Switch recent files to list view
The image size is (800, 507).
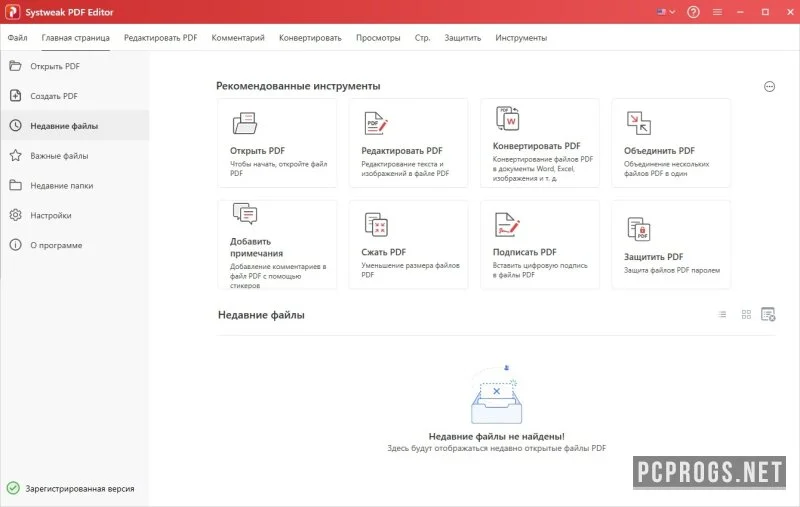click(x=722, y=315)
